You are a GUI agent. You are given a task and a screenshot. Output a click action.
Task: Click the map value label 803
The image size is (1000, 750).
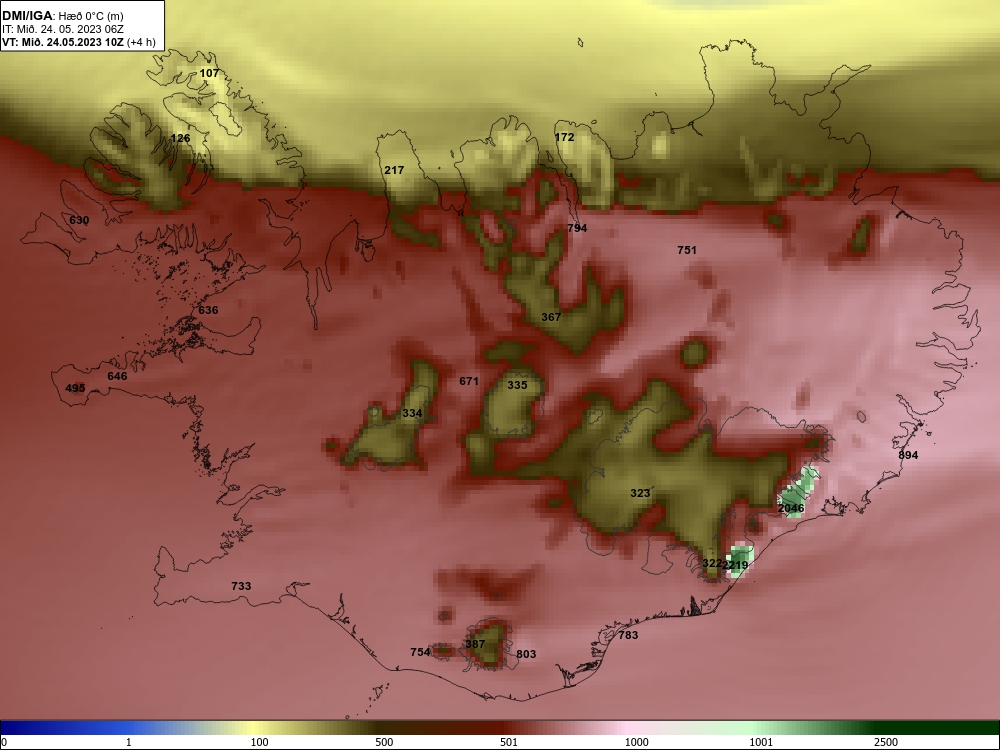[526, 654]
